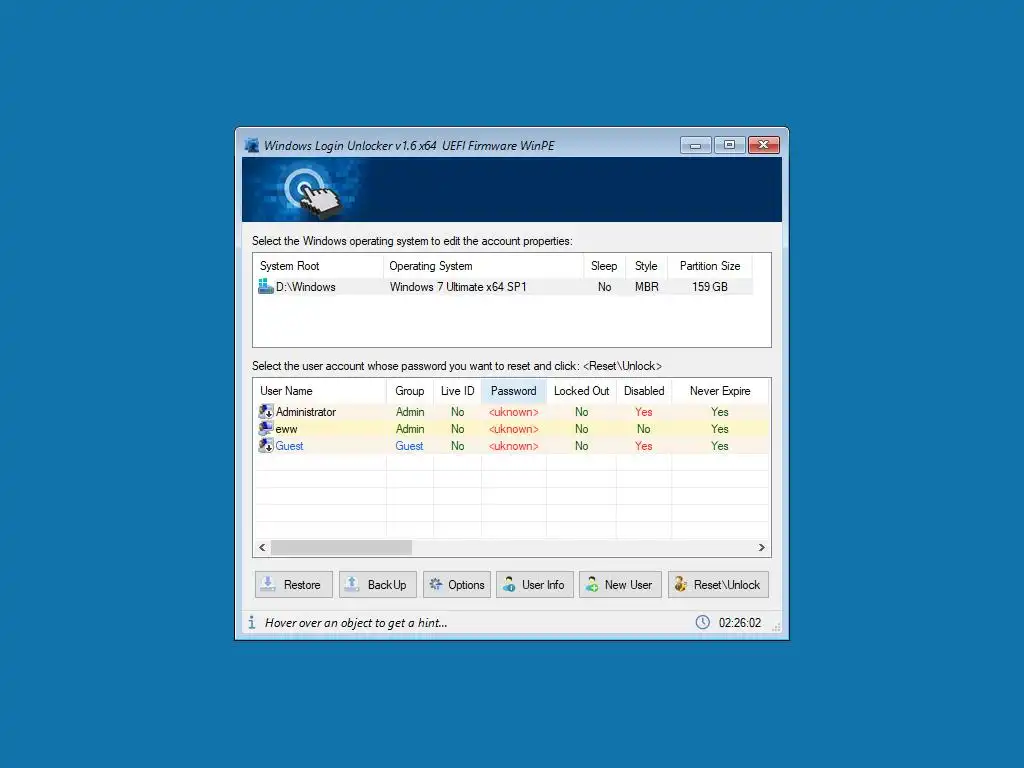Image resolution: width=1024 pixels, height=768 pixels.
Task: Click the Never Expire column header
Action: tap(720, 391)
